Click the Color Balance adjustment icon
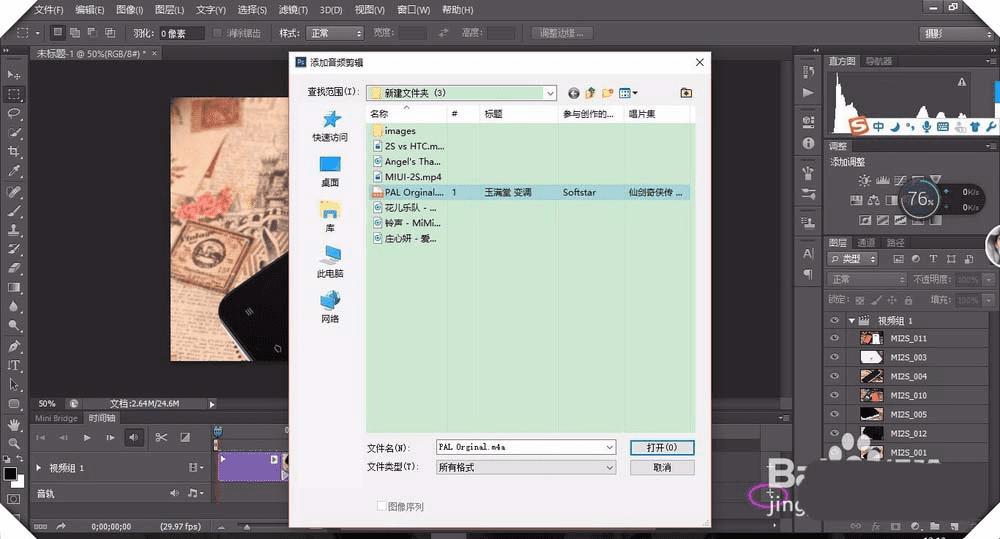The width and height of the screenshot is (1000, 539). (x=874, y=200)
